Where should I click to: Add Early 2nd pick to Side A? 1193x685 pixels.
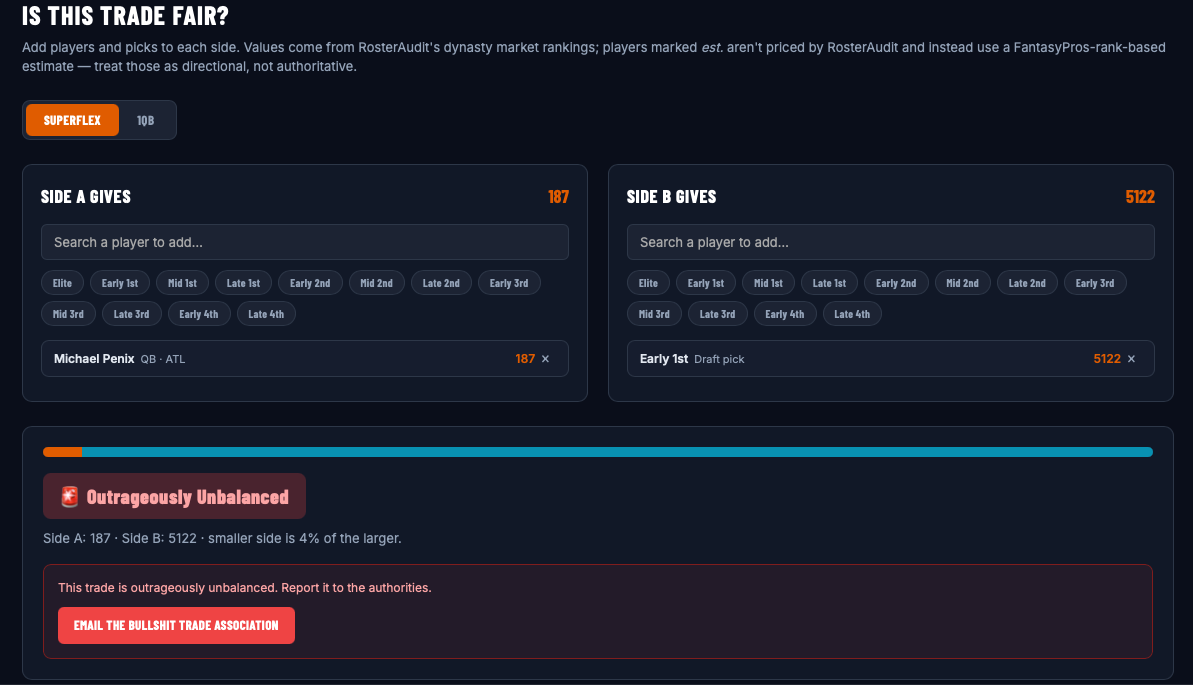click(x=310, y=283)
